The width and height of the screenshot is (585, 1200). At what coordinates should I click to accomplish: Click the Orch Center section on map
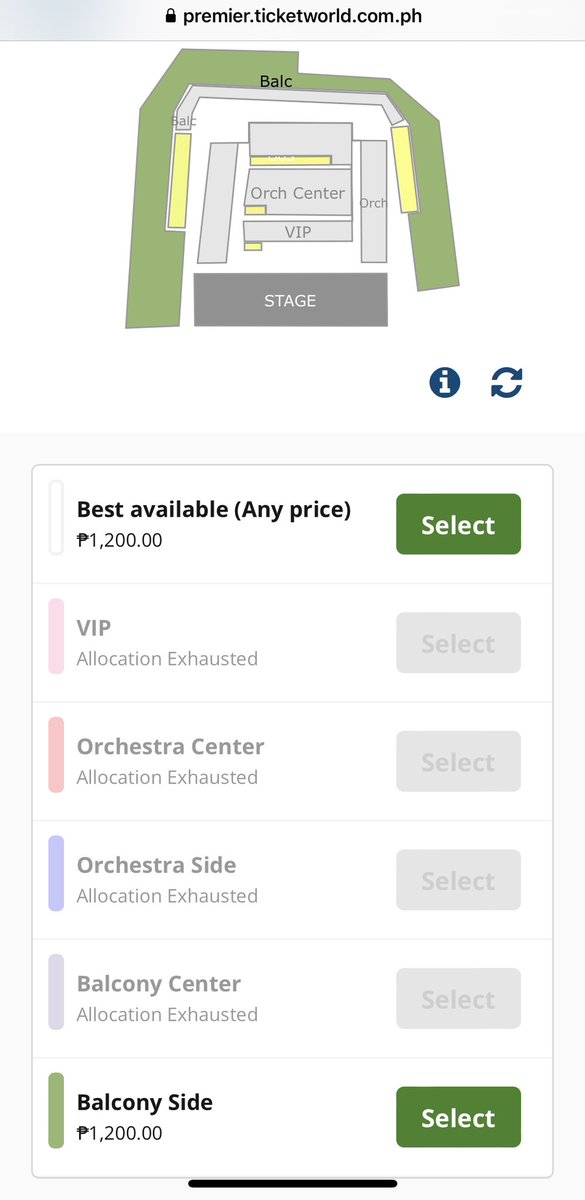[298, 192]
